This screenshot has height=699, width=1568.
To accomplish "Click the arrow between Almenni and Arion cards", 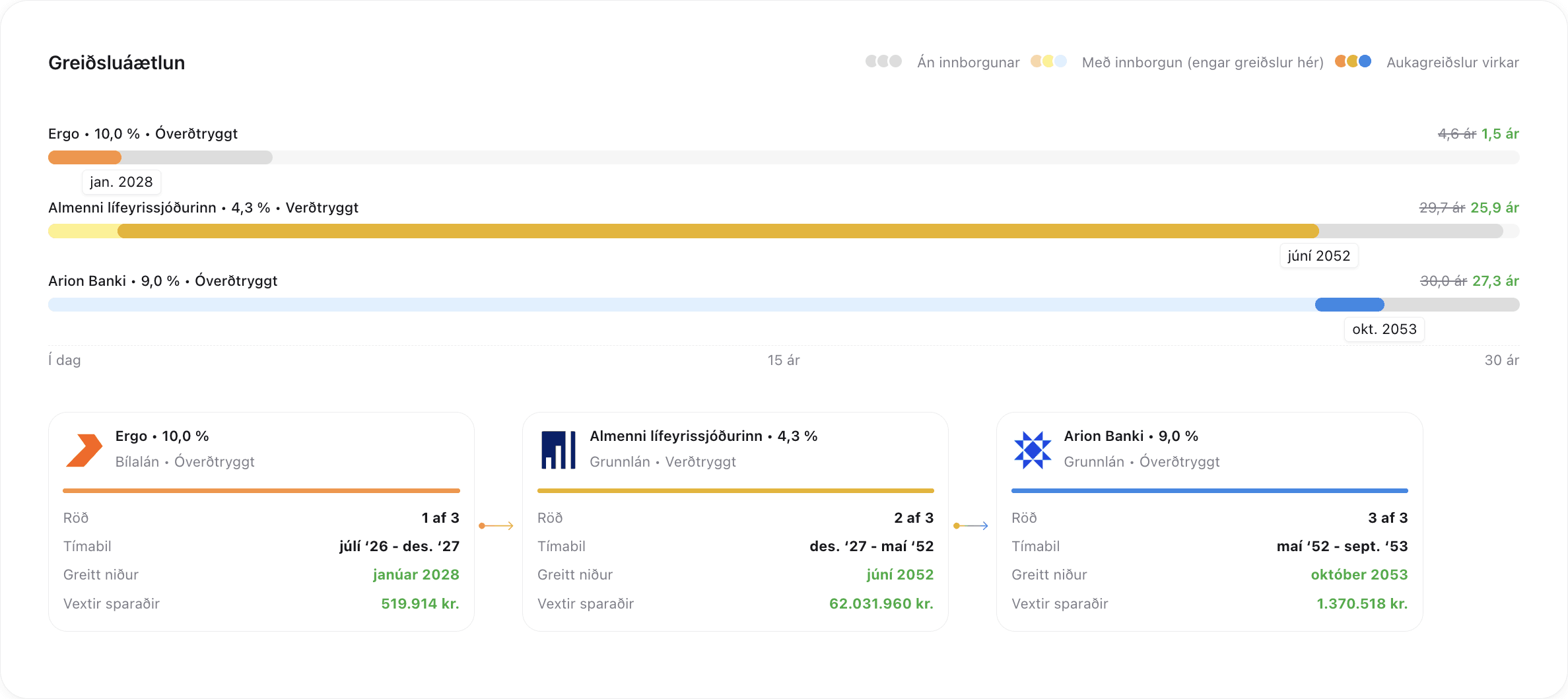I will coord(971,526).
